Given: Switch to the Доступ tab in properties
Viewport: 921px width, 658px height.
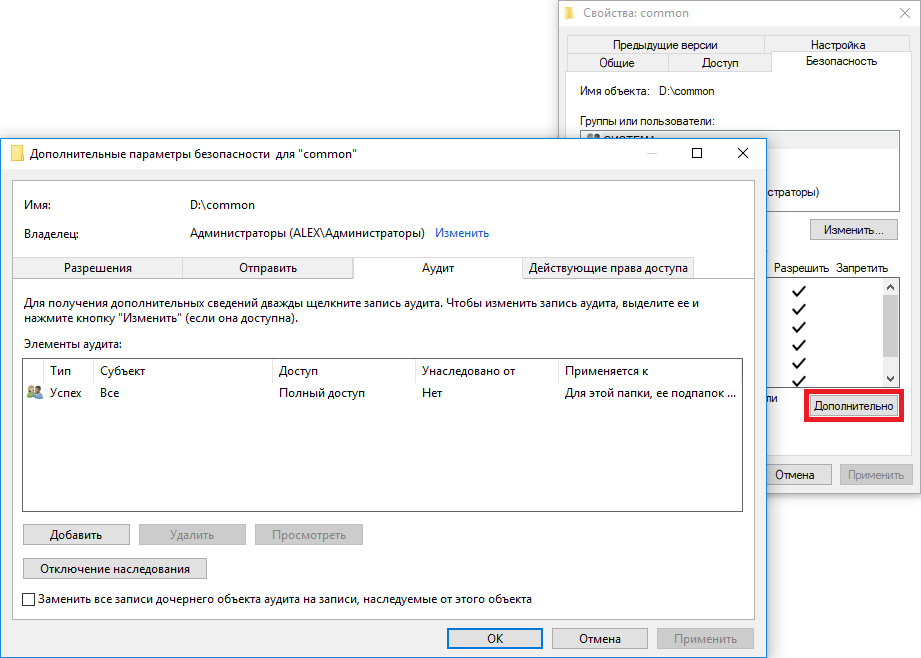Looking at the screenshot, I should [720, 63].
